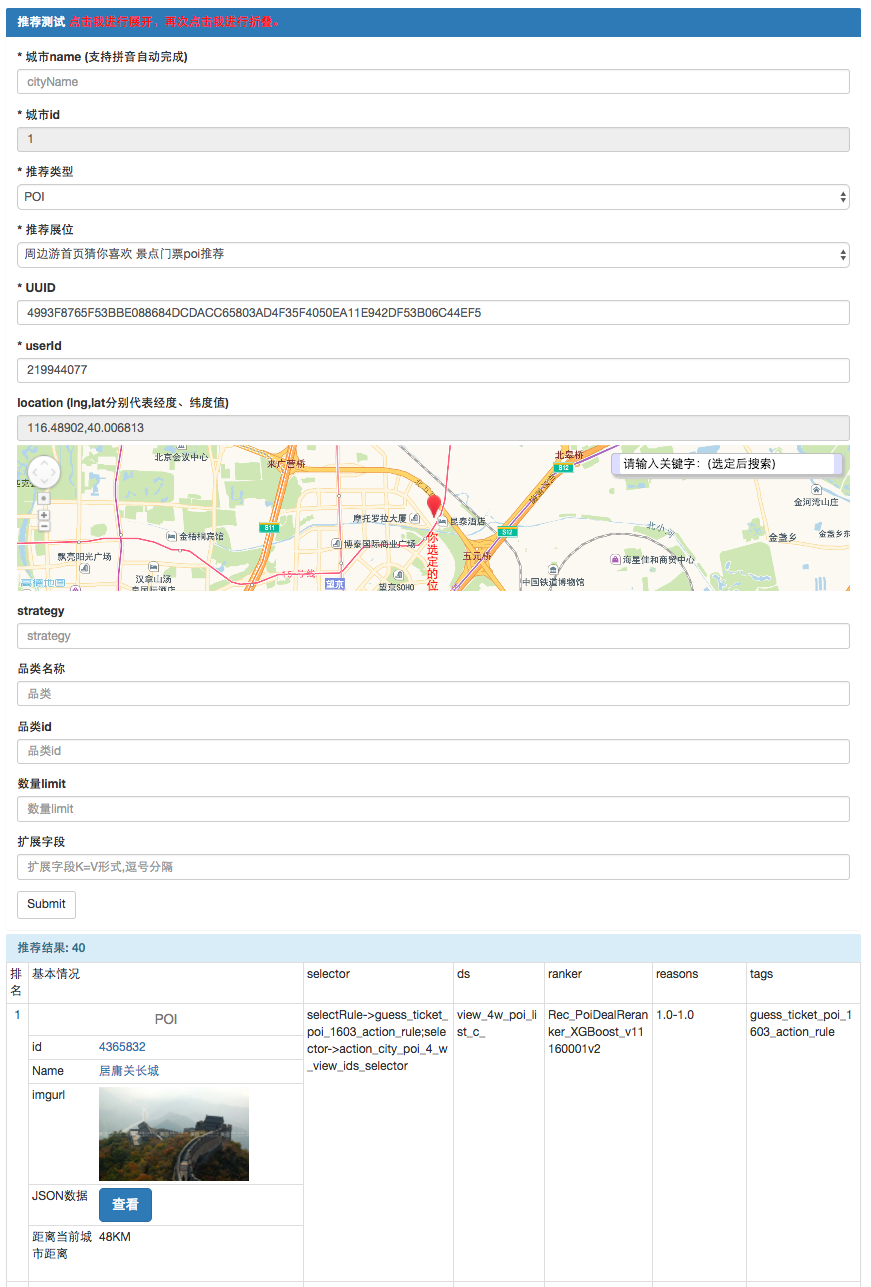
Task: Click the UUID input field
Action: coord(433,313)
